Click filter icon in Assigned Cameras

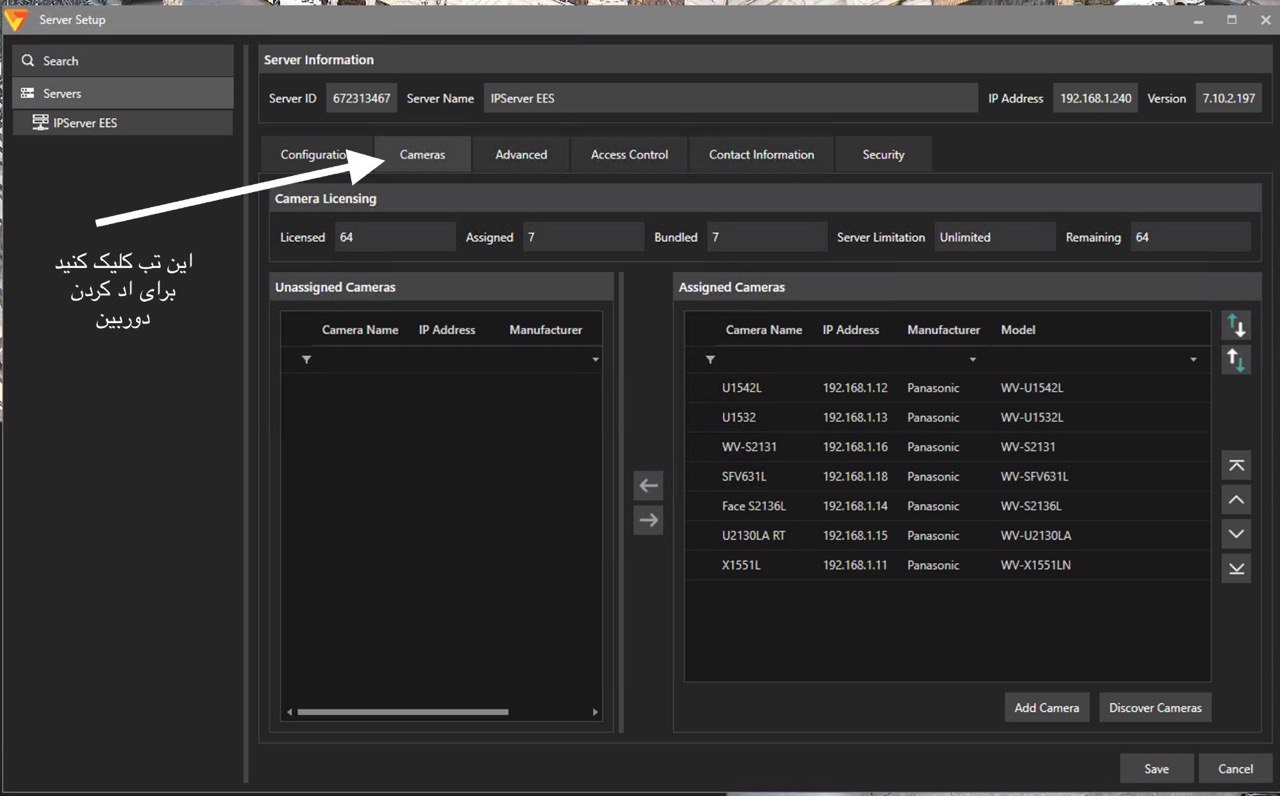[710, 359]
